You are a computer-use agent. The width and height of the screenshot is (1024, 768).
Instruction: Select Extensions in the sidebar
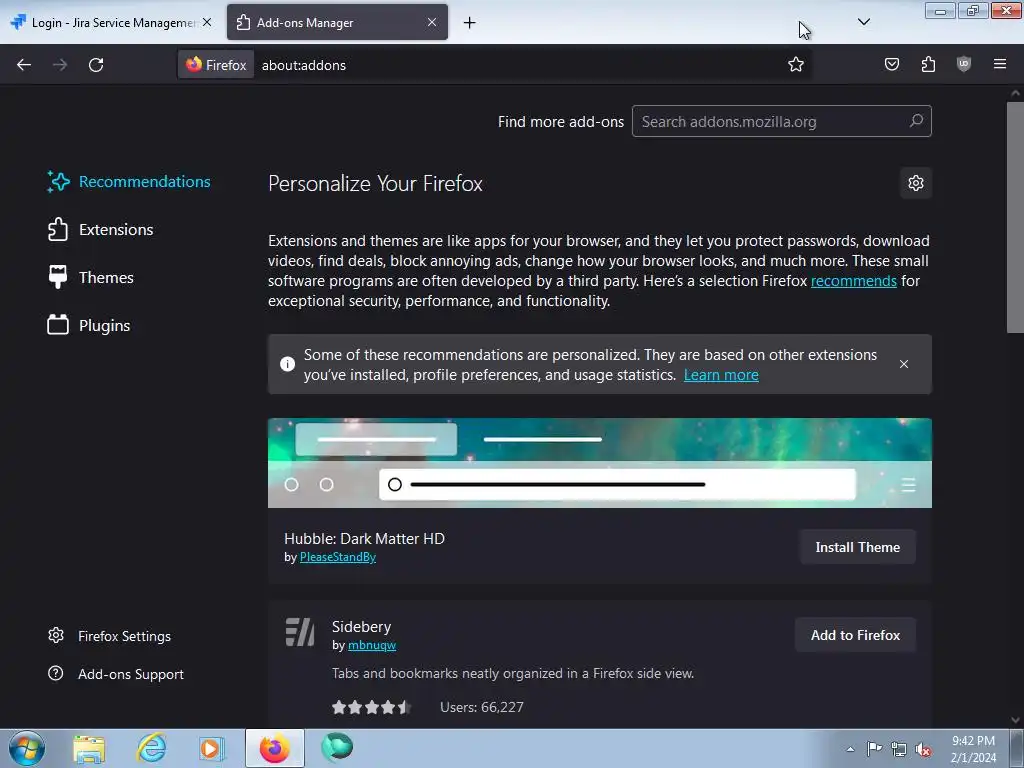101,230
